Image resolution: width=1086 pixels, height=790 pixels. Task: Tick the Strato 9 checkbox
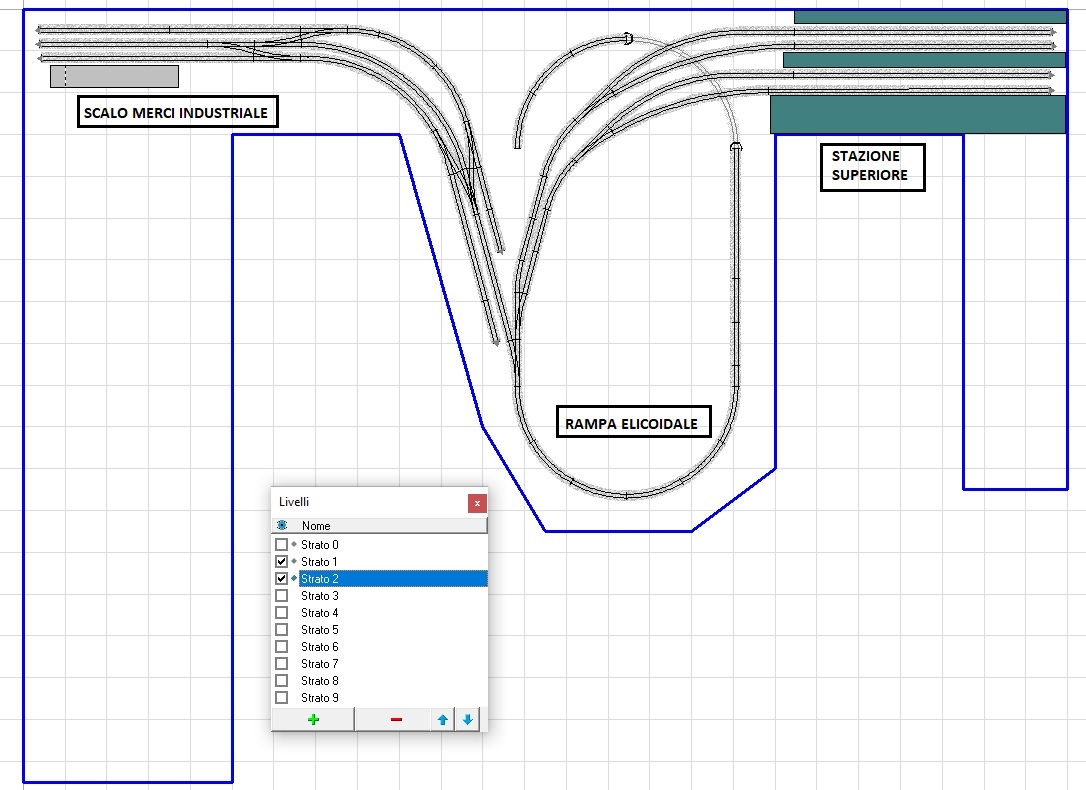pyautogui.click(x=281, y=698)
